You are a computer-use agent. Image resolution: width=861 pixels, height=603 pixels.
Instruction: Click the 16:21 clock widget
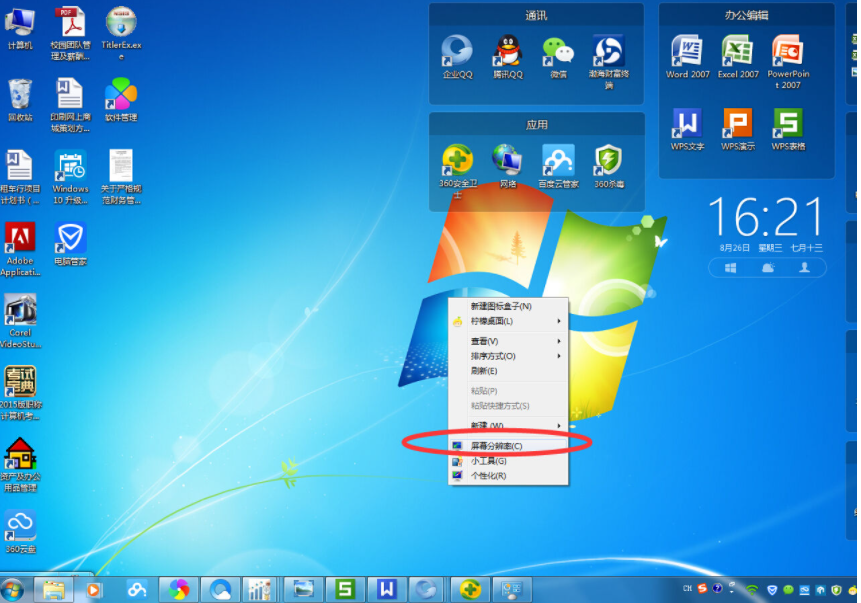click(767, 217)
